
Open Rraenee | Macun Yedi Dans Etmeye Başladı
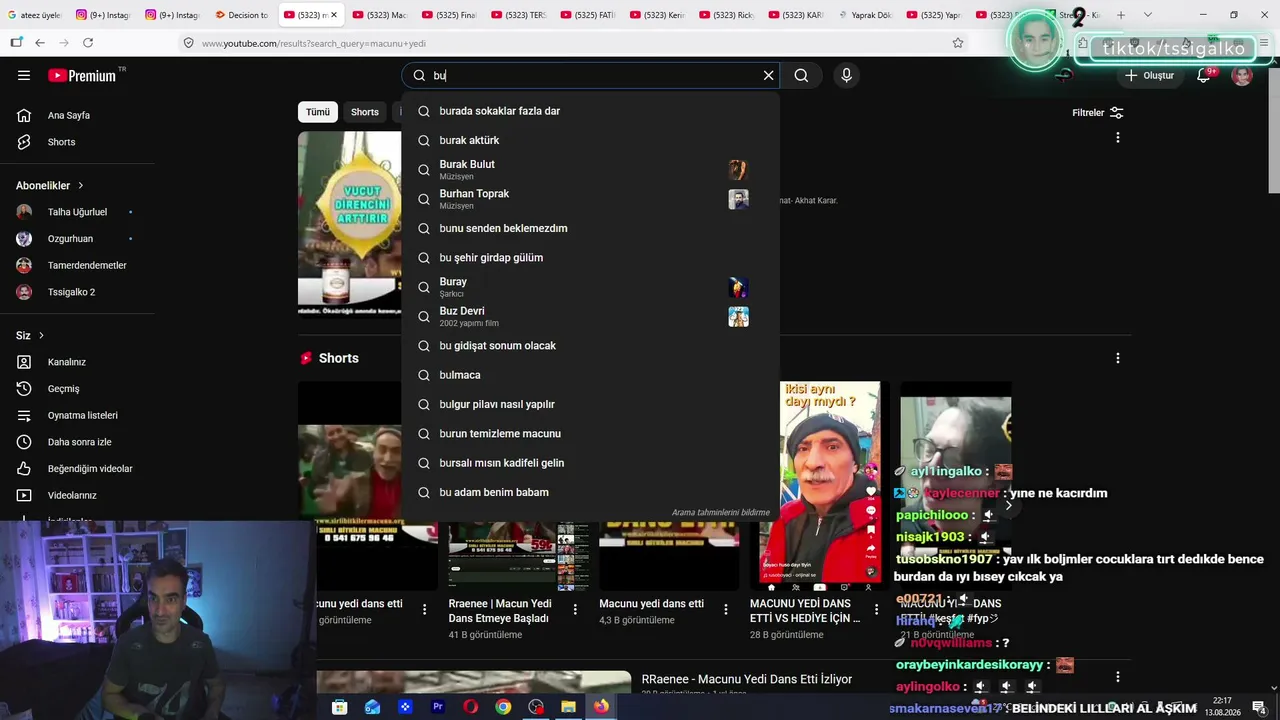pyautogui.click(x=501, y=611)
